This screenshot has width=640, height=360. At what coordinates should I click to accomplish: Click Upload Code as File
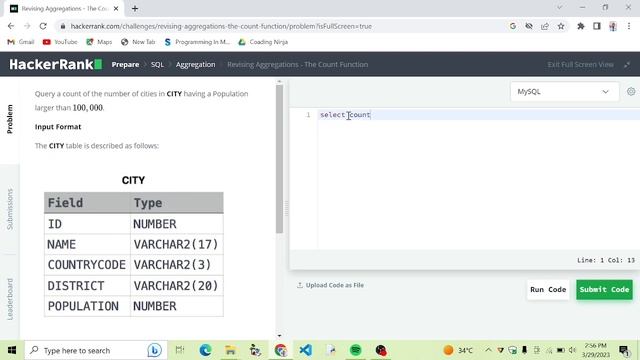(330, 285)
